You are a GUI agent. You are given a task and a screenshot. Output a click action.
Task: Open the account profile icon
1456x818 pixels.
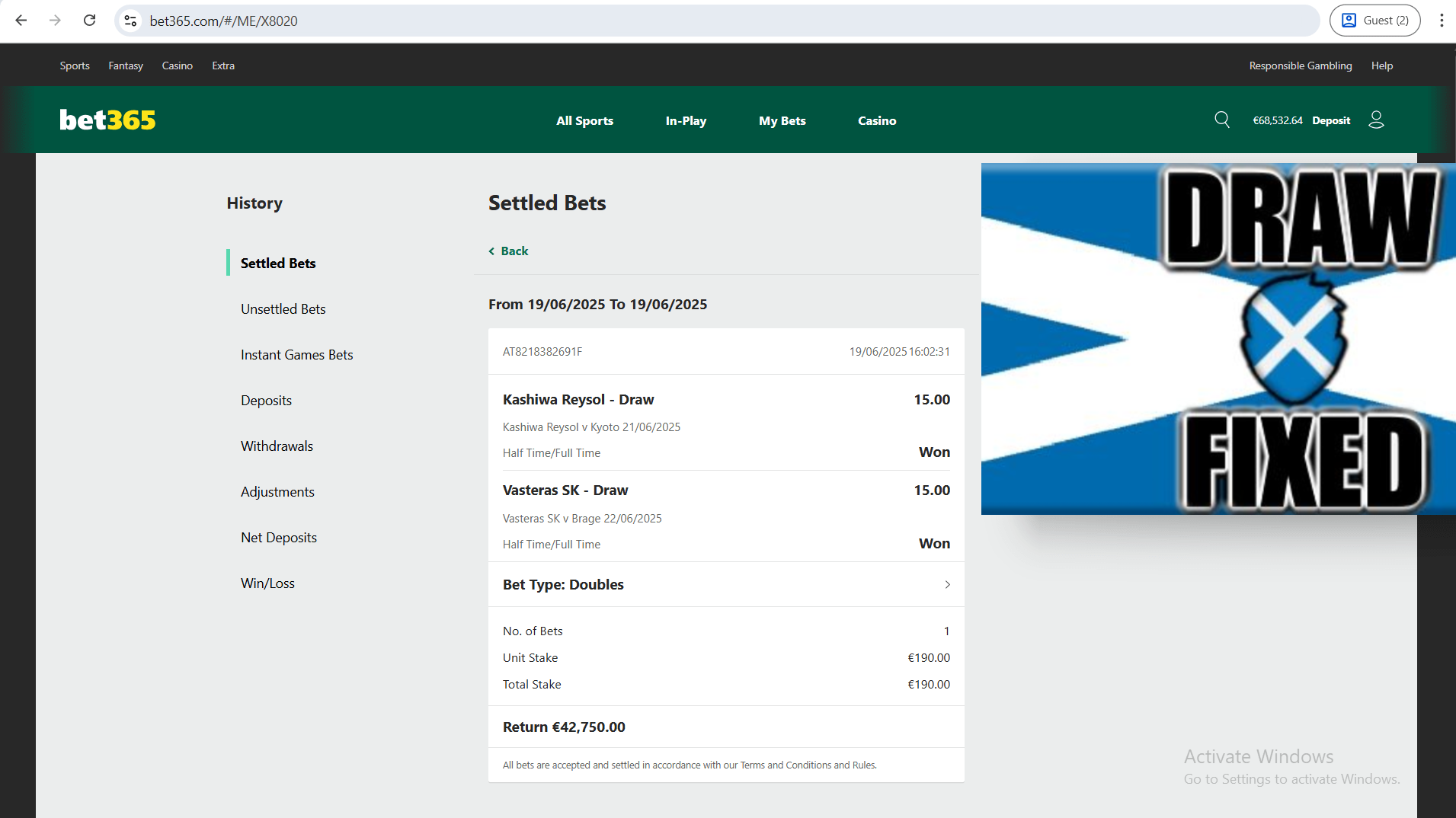1376,120
